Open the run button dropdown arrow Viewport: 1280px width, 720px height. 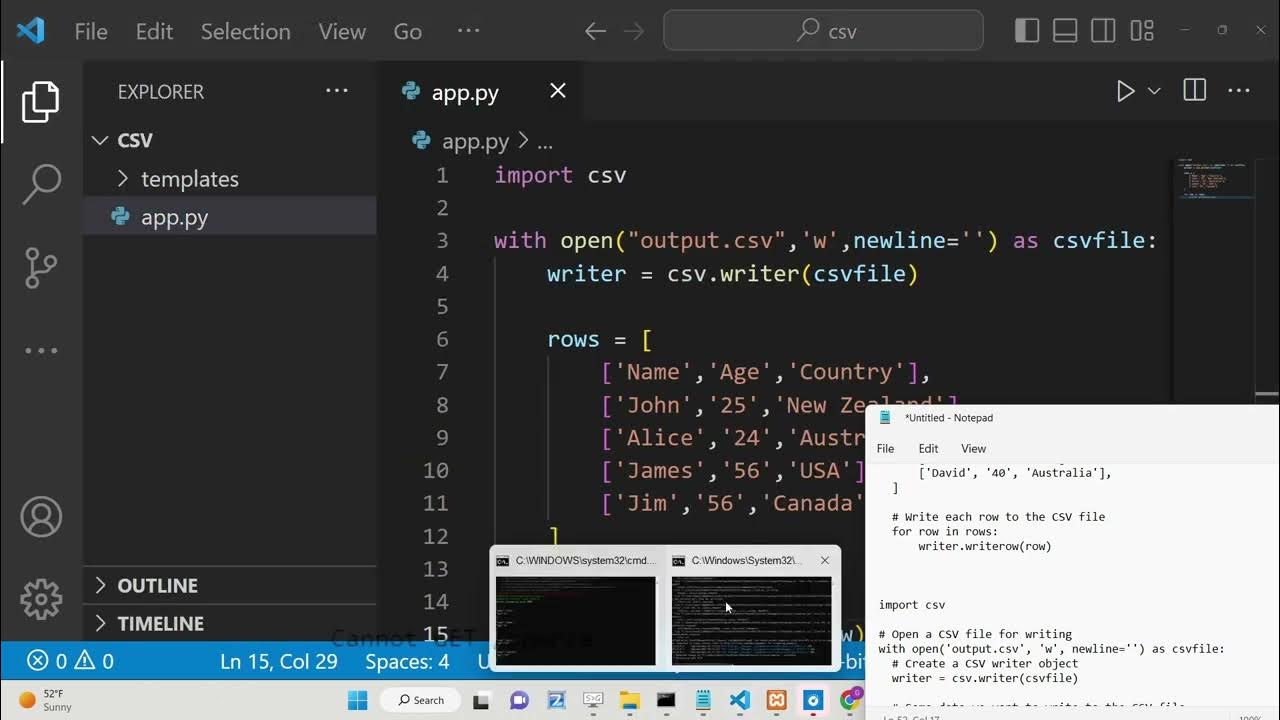point(1154,91)
